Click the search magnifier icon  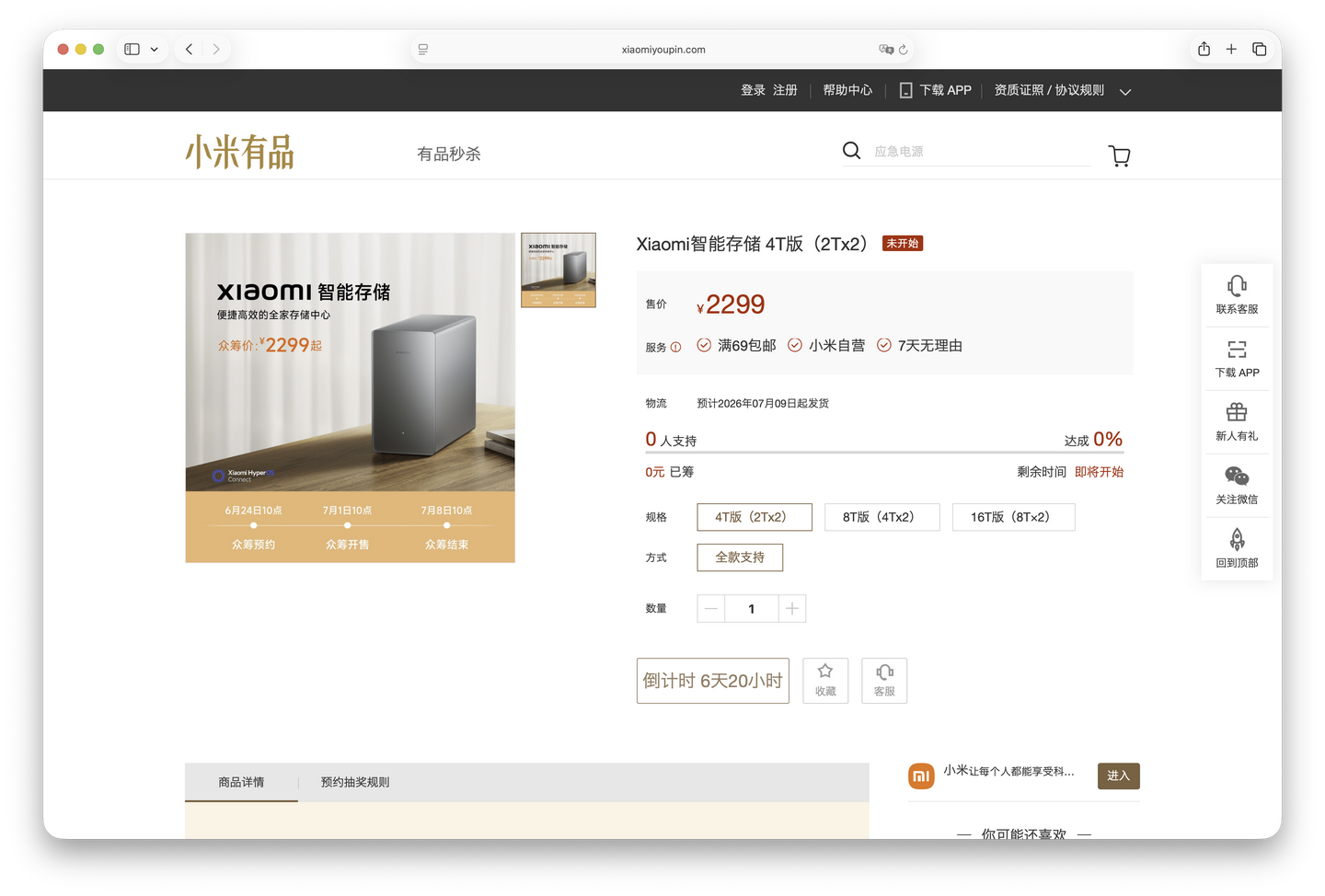(851, 150)
